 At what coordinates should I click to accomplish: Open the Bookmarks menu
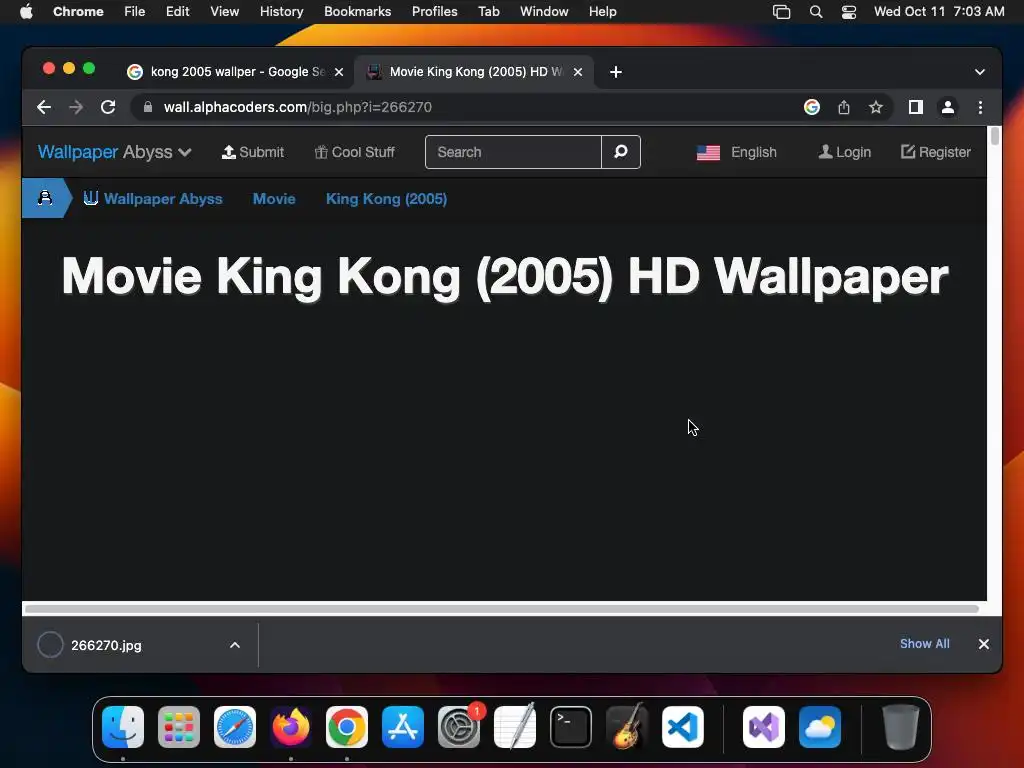pyautogui.click(x=357, y=12)
